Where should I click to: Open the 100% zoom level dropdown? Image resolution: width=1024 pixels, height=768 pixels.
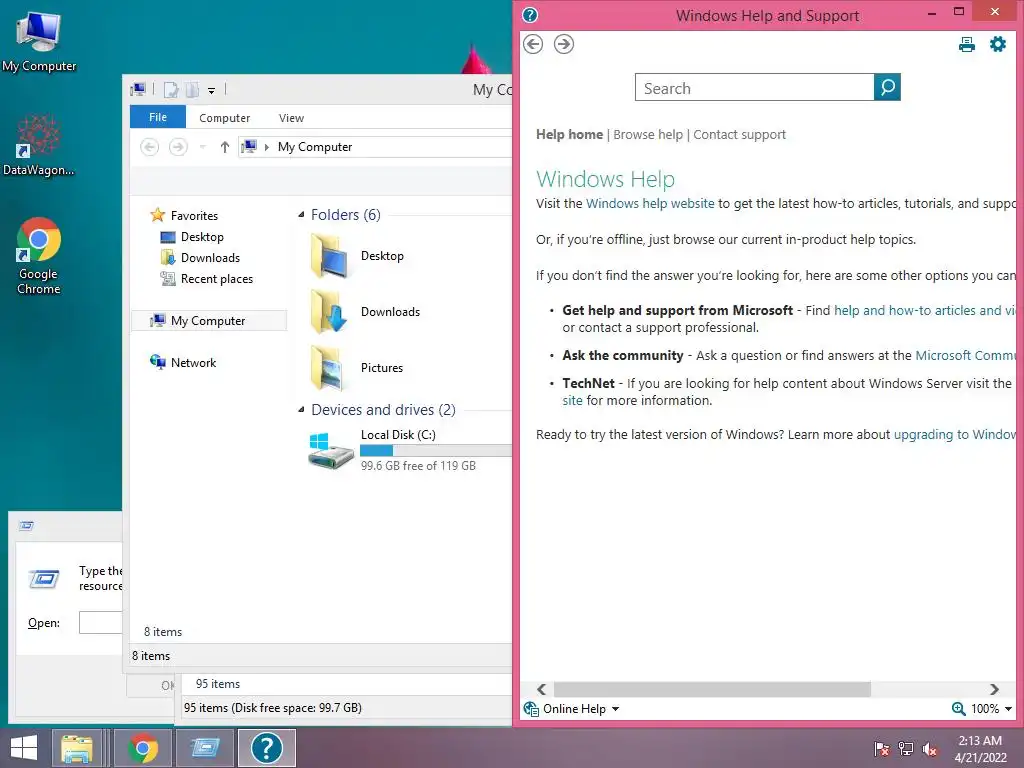pyautogui.click(x=1008, y=709)
